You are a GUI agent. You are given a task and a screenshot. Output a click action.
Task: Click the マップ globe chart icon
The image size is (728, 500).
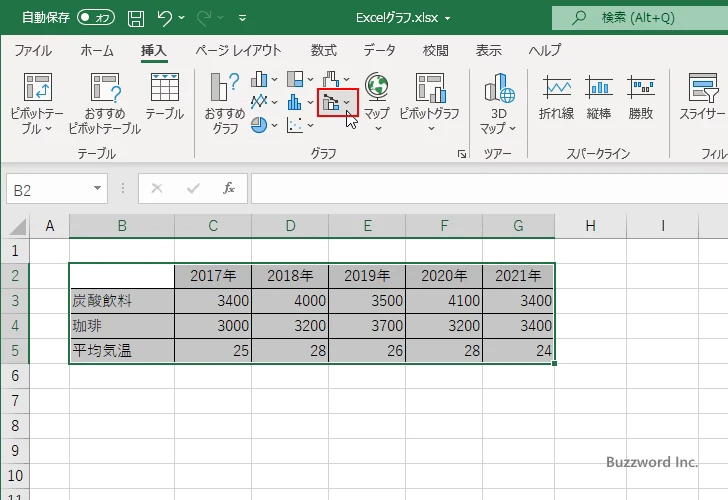[377, 87]
